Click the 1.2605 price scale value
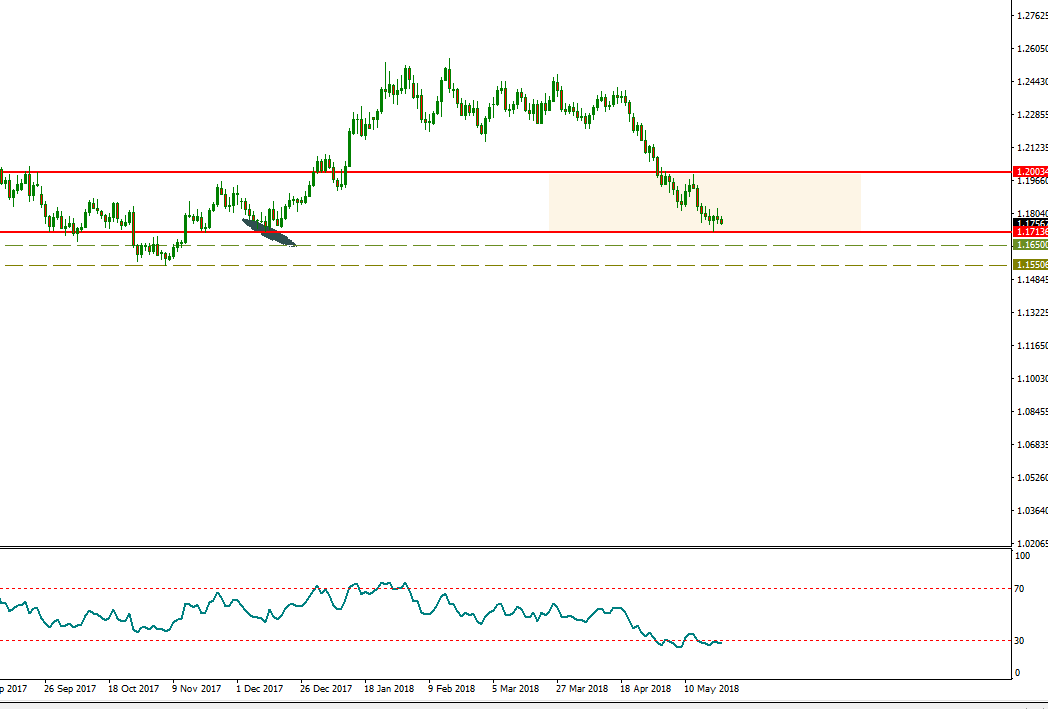This screenshot has height=709, width=1048. pyautogui.click(x=1030, y=49)
